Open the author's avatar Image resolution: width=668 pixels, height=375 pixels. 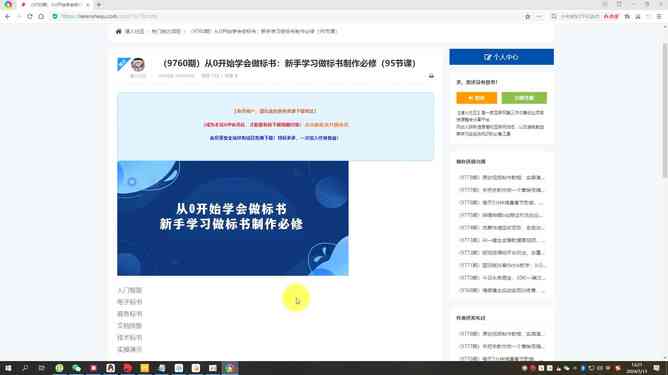point(138,64)
